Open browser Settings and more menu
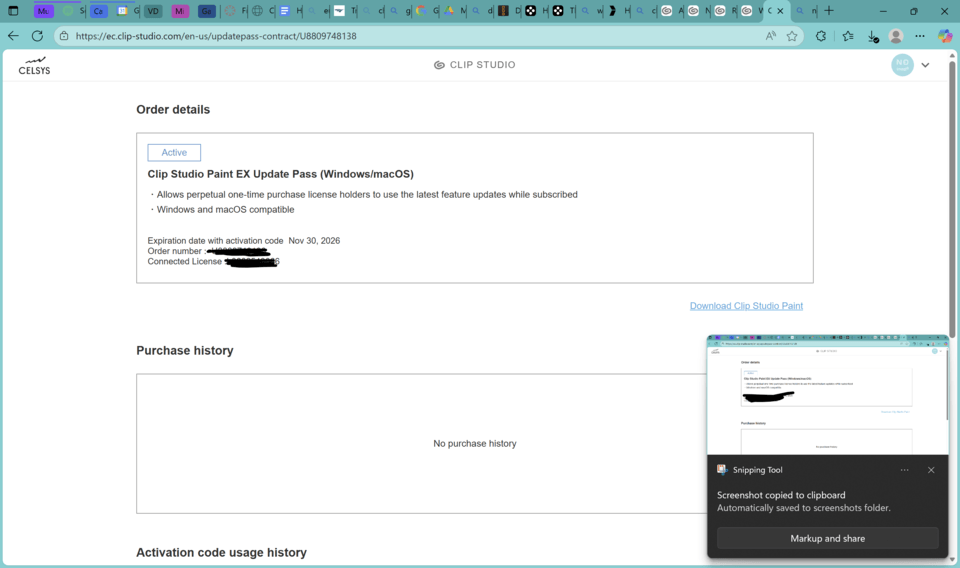This screenshot has width=960, height=568. pos(920,36)
